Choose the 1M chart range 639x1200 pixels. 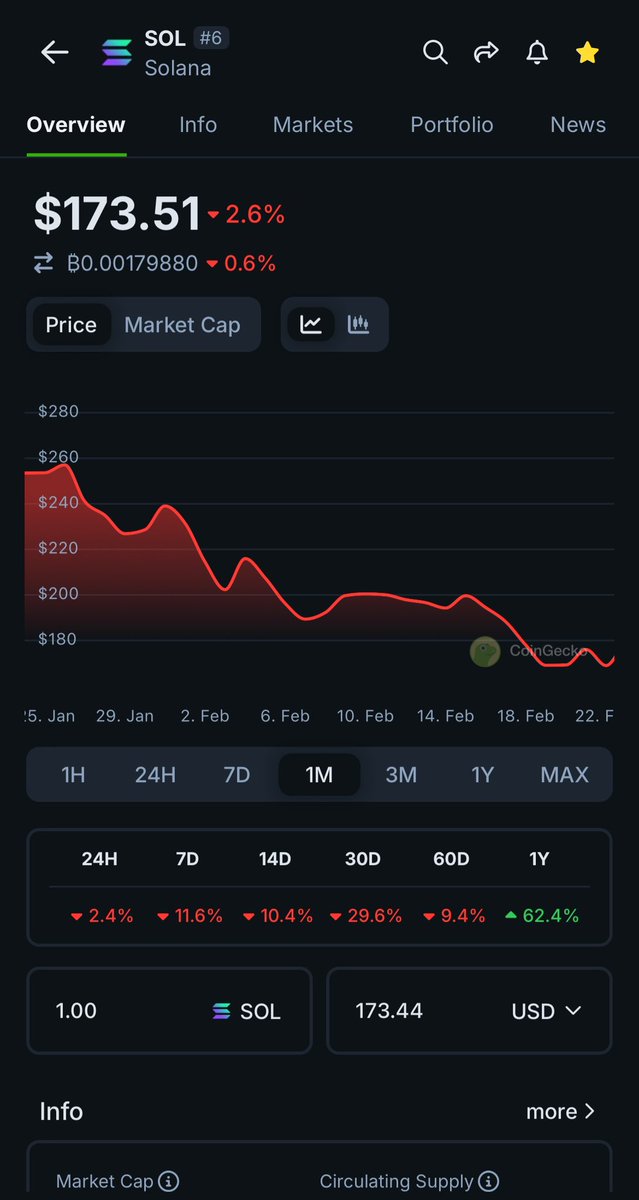tap(319, 774)
